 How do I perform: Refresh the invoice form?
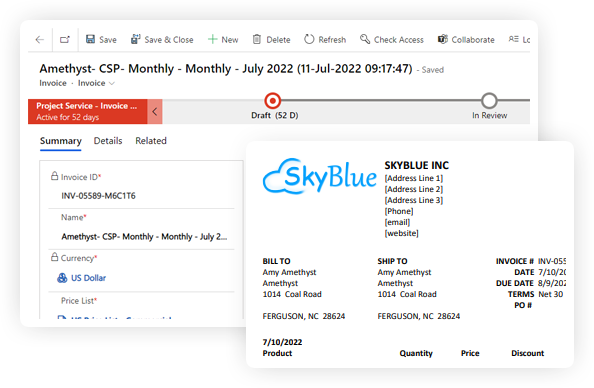coord(325,39)
